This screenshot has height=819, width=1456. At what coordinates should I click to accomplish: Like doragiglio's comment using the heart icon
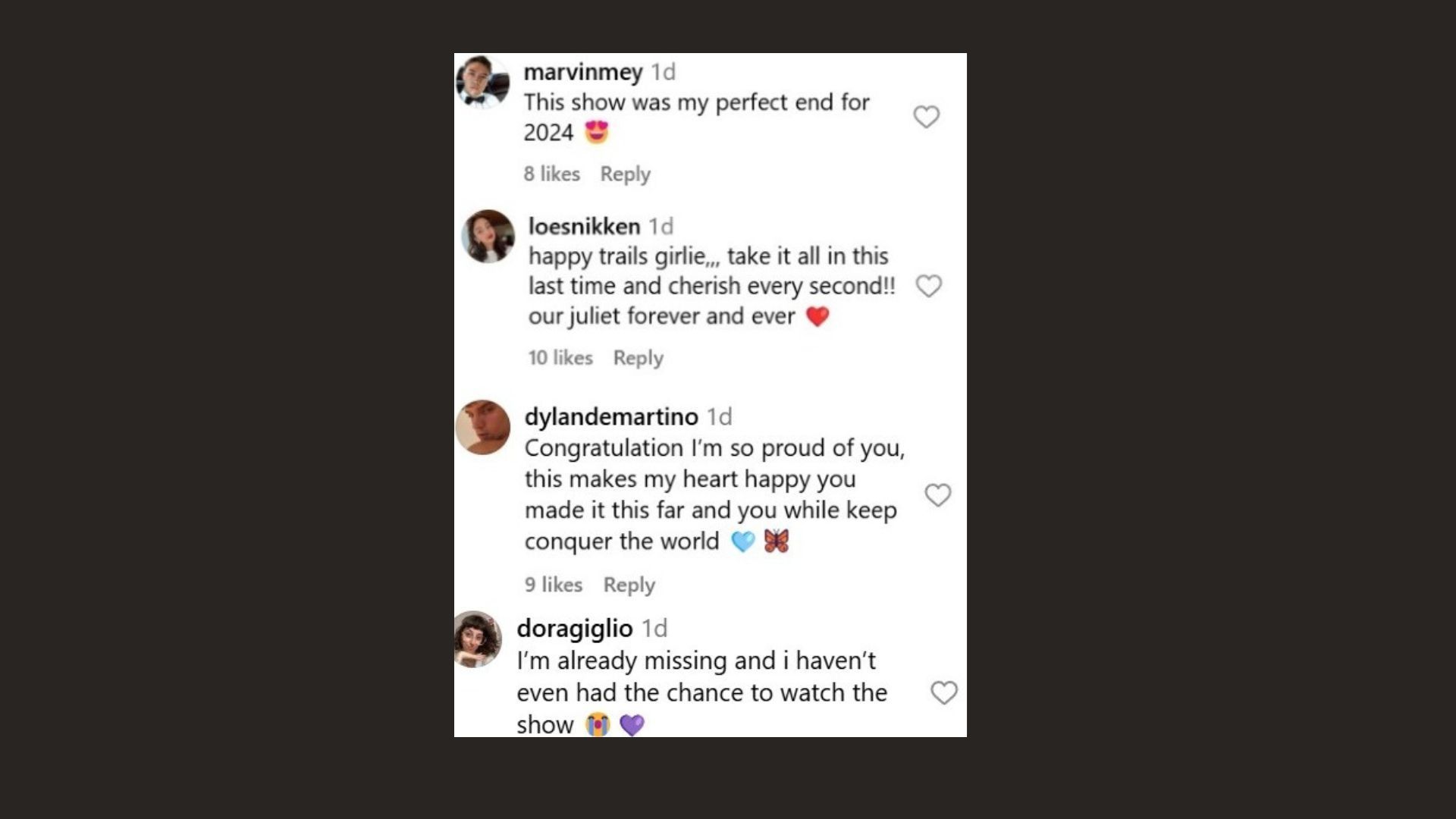click(x=943, y=692)
